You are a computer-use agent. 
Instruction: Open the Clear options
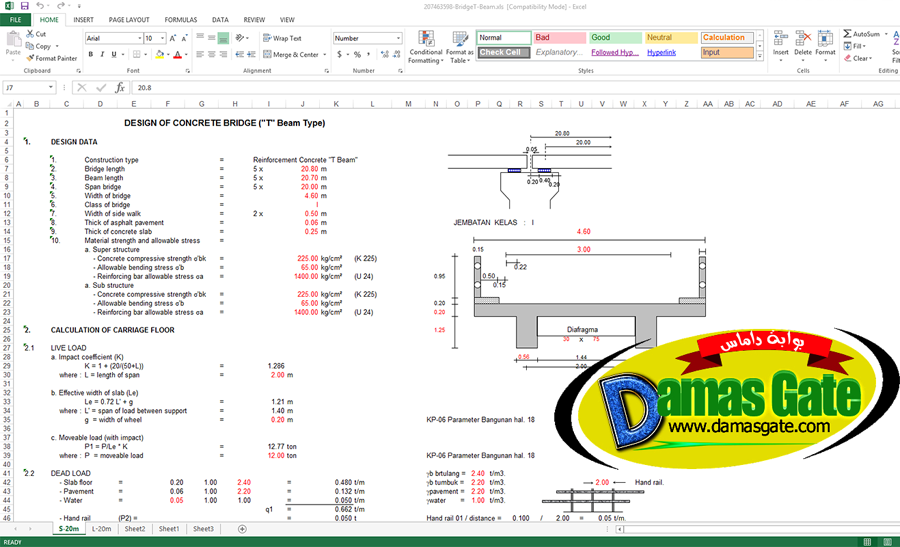(x=858, y=58)
